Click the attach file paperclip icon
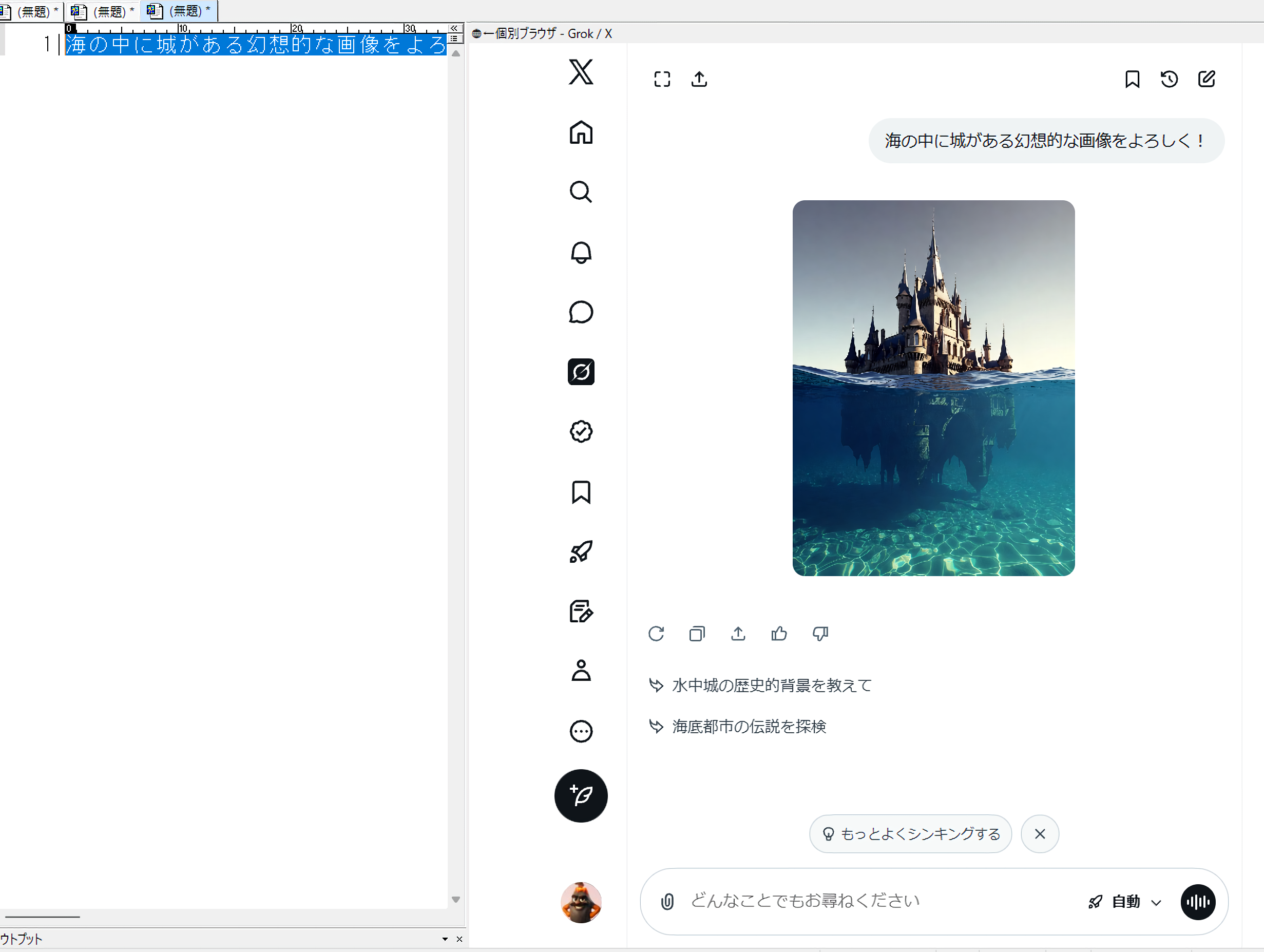This screenshot has width=1264, height=952. [667, 902]
